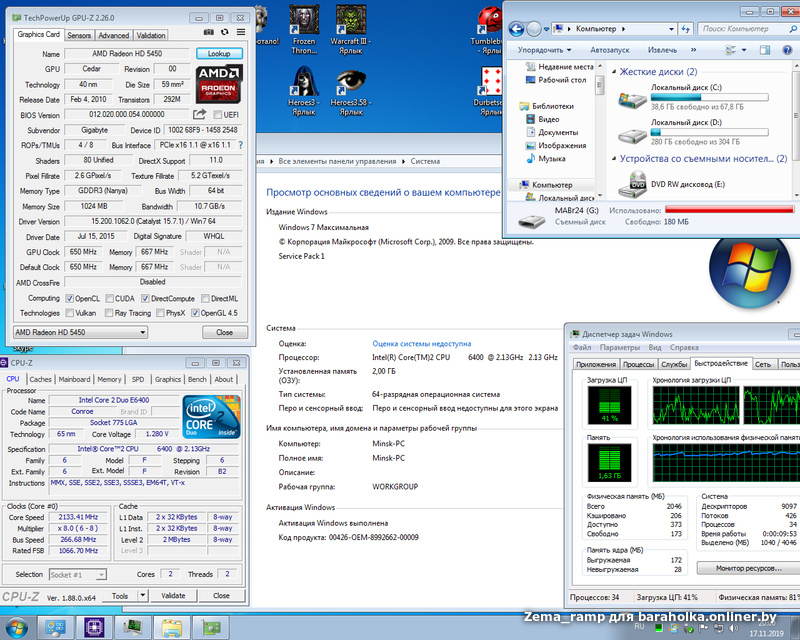This screenshot has height=640, width=800.
Task: Click the BIOS export share icon in GPU-Z
Action: 199,114
